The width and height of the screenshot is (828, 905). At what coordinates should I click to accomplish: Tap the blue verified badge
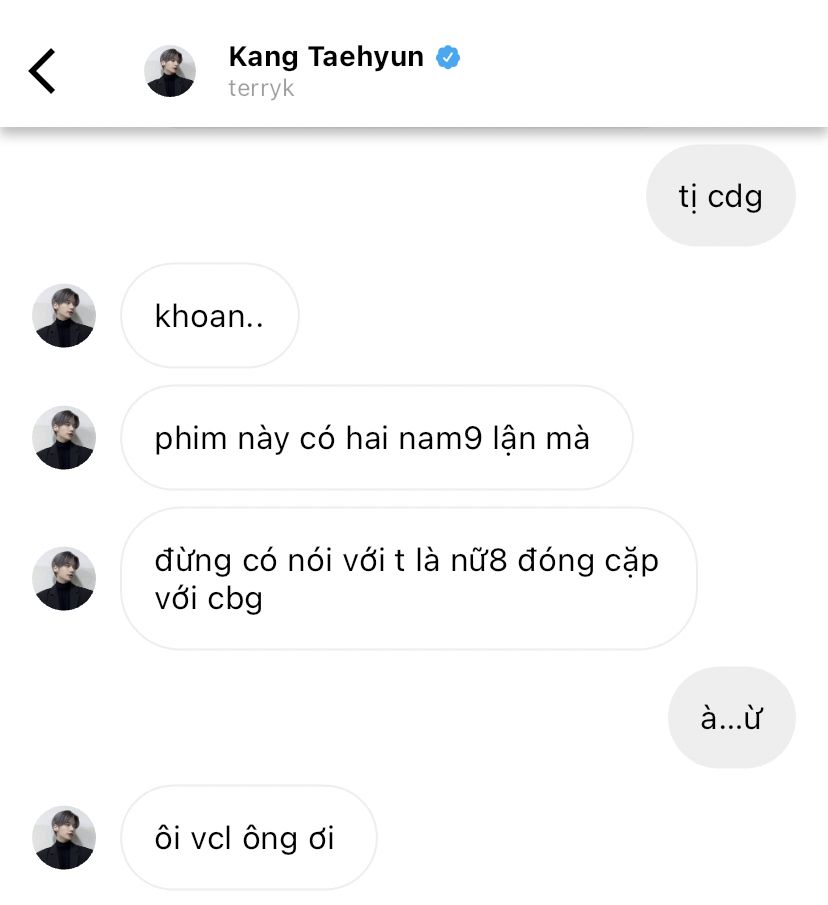448,57
